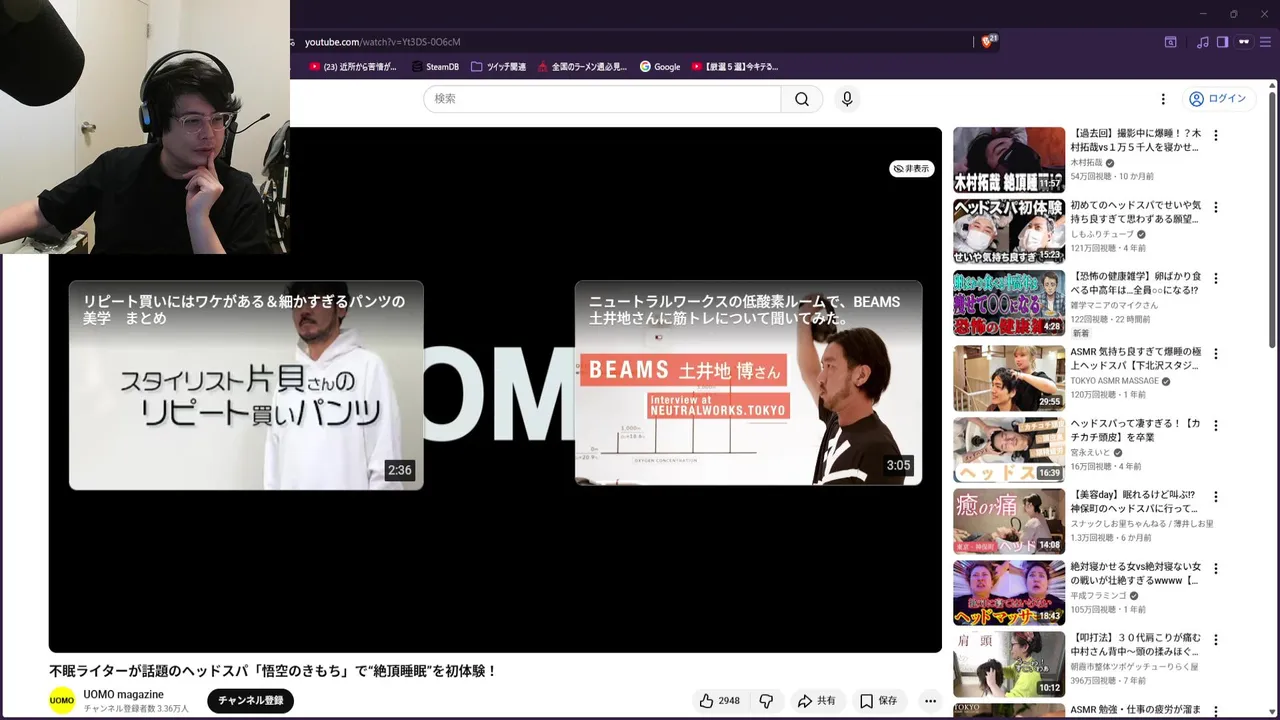Open 木村拓哉 絶頂睡眠 video thumbnail
The height and width of the screenshot is (720, 1280).
point(1009,159)
